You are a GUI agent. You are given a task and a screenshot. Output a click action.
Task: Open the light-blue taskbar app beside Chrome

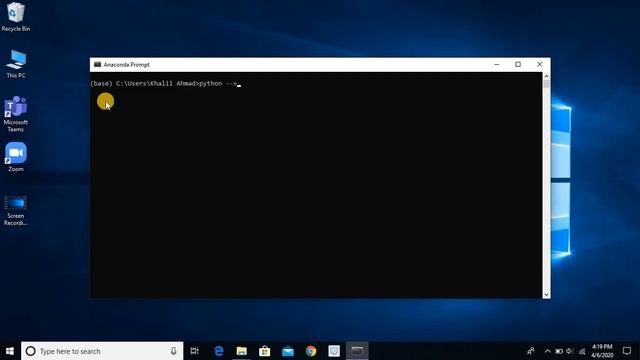point(334,351)
